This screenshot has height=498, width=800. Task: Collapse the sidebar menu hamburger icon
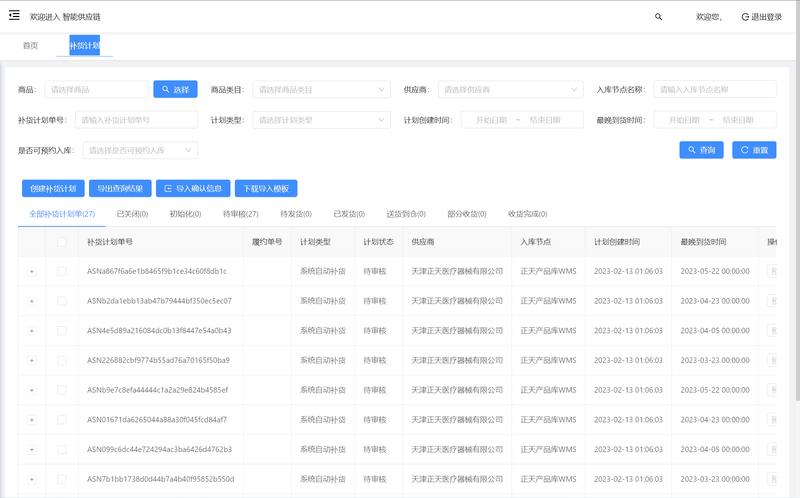tap(14, 15)
